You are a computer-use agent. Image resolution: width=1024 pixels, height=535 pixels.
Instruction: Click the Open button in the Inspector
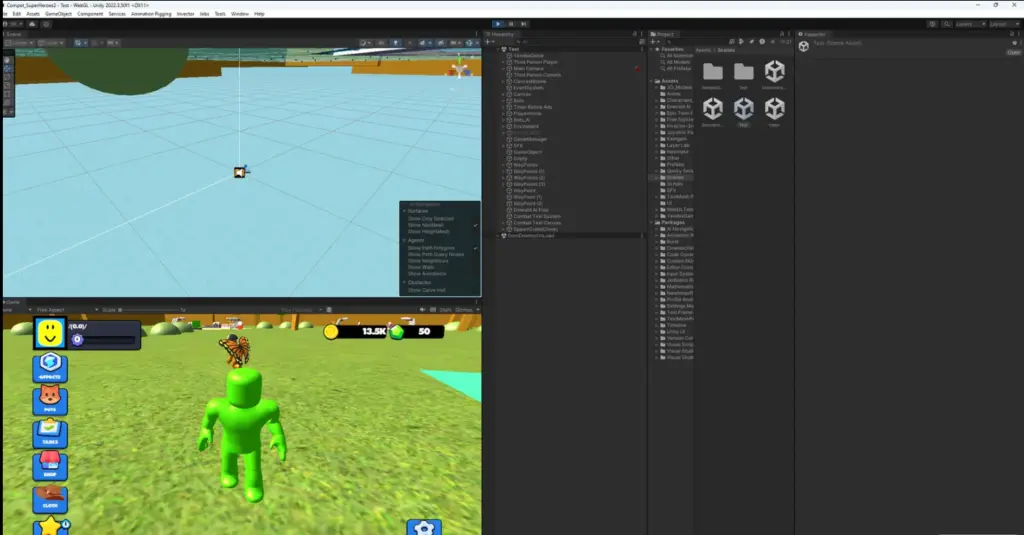click(x=1013, y=52)
